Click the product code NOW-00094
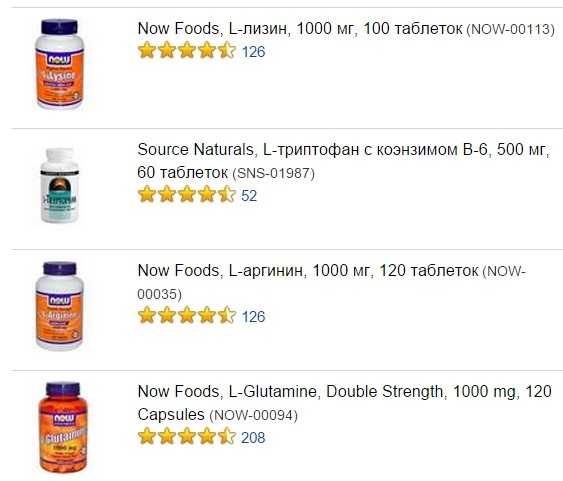 tap(253, 416)
